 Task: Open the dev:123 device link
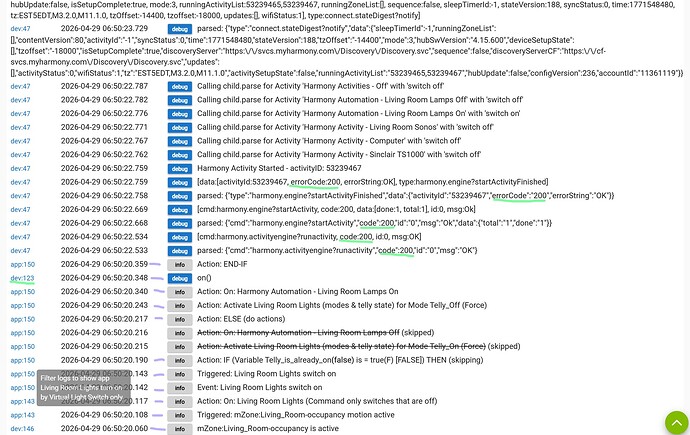coord(22,278)
